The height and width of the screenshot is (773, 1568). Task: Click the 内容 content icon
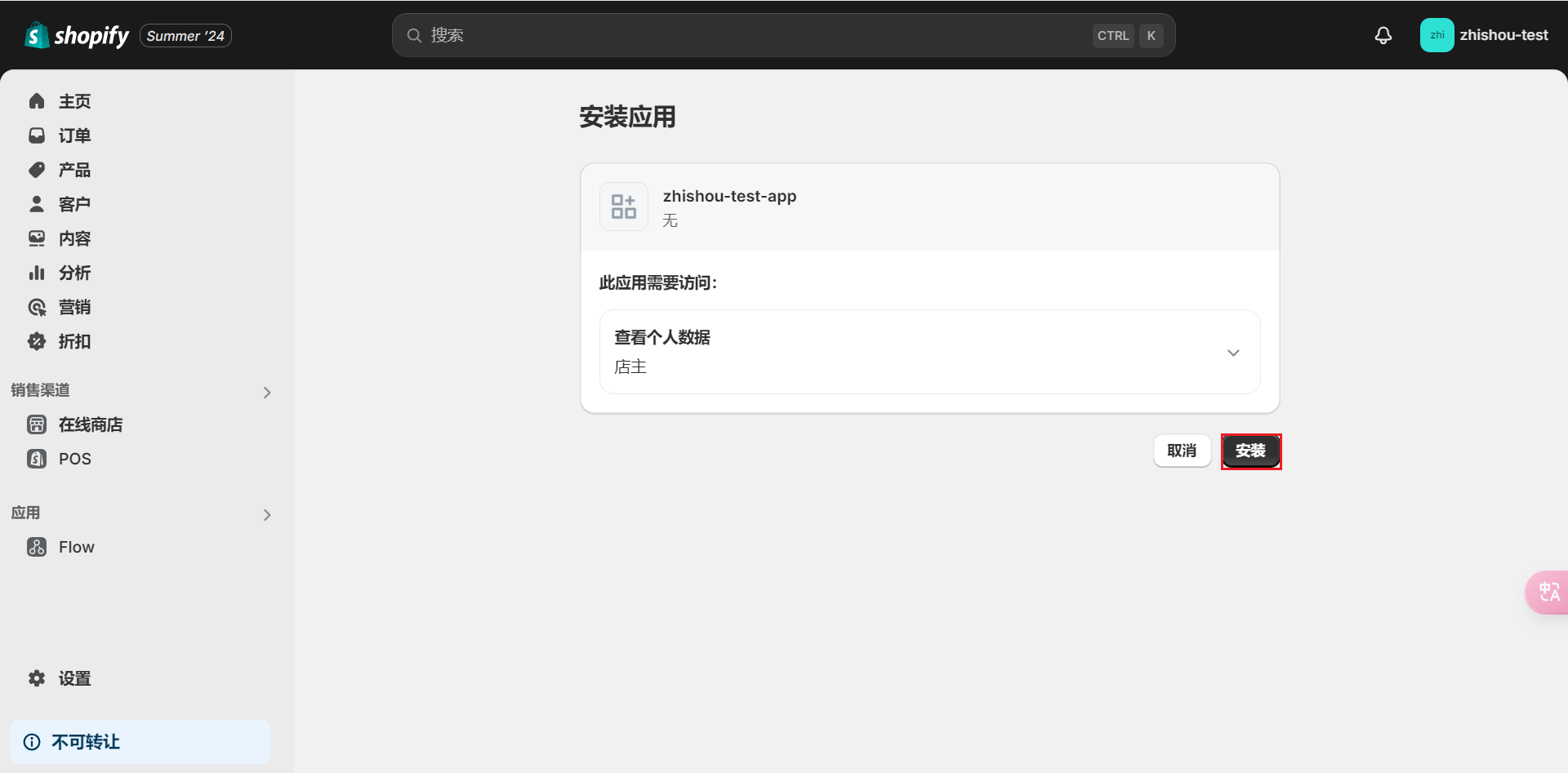[37, 238]
